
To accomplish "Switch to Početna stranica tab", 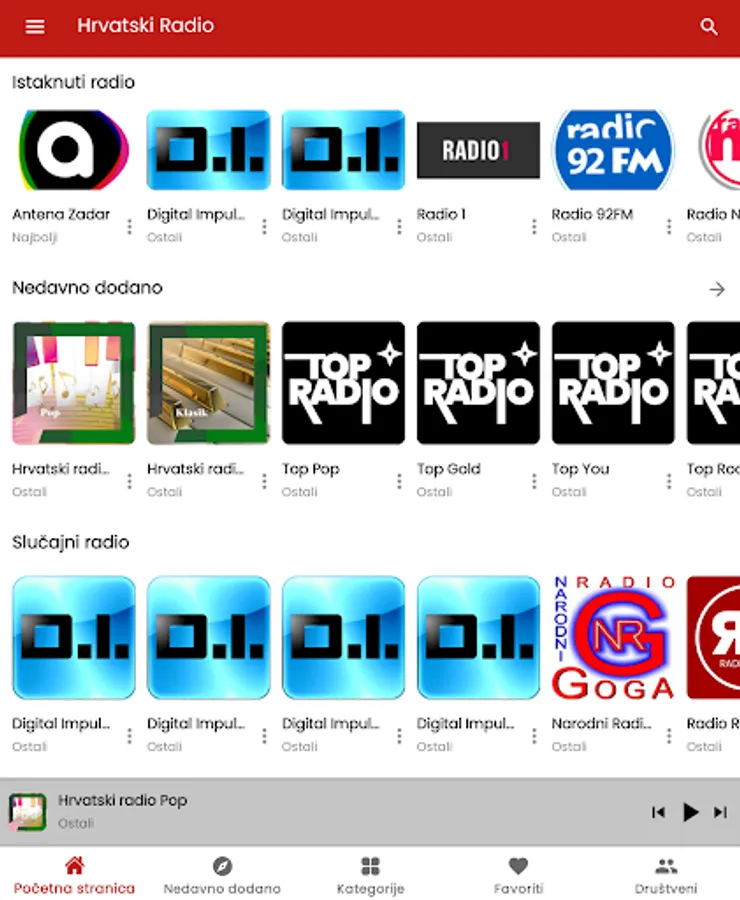I will 74,876.
